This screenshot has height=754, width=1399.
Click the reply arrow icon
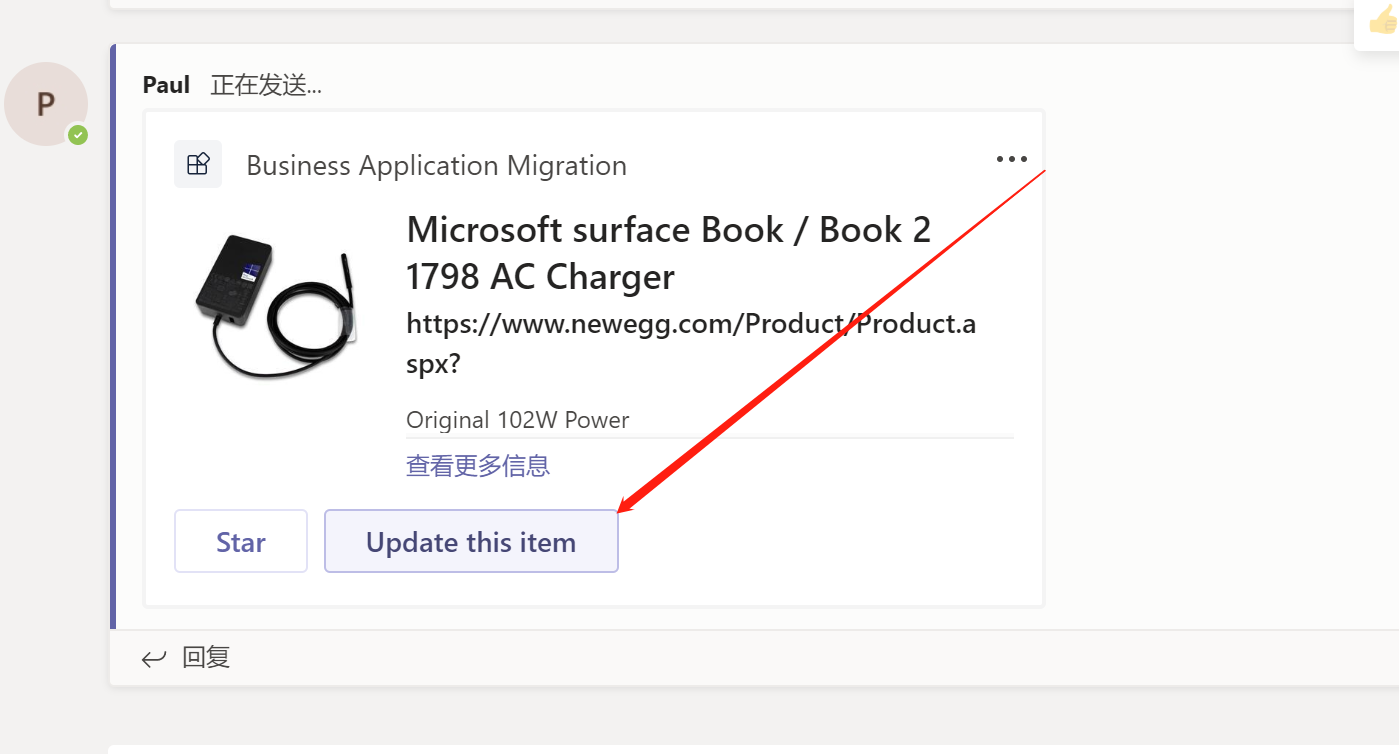point(153,658)
